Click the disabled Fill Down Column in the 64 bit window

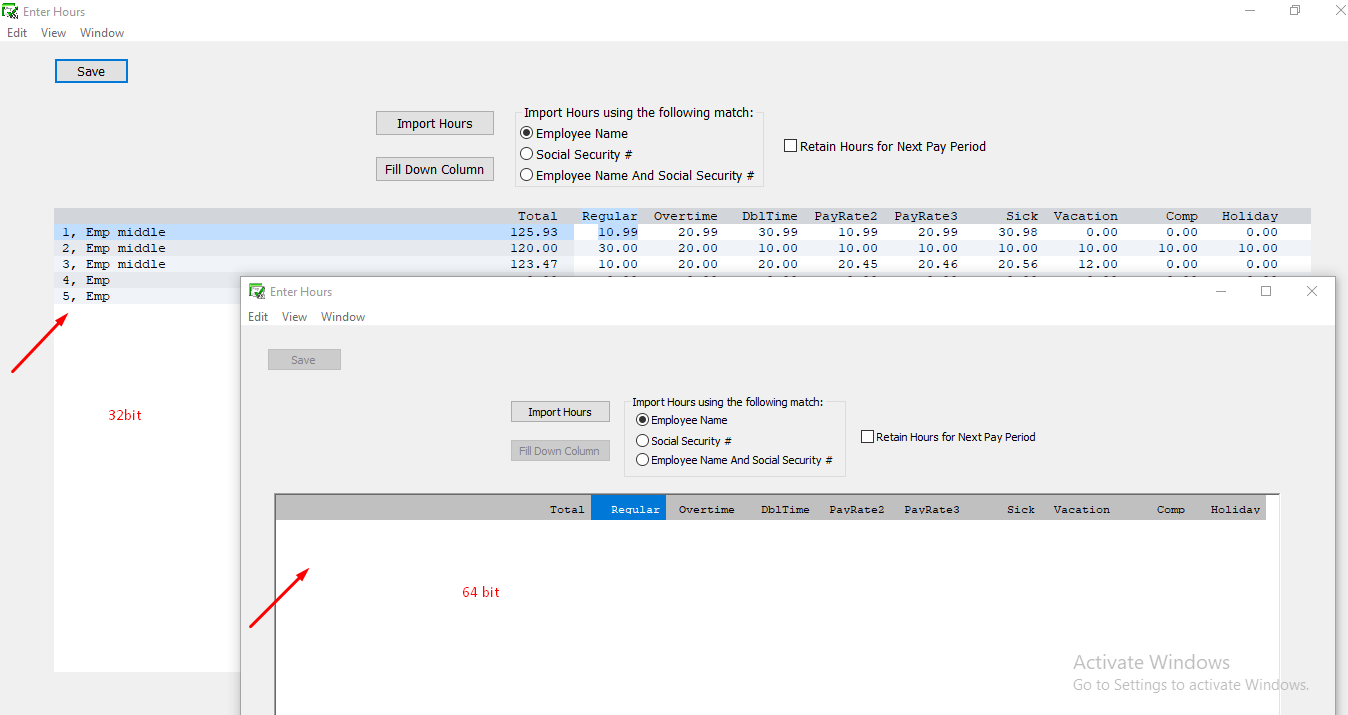560,451
